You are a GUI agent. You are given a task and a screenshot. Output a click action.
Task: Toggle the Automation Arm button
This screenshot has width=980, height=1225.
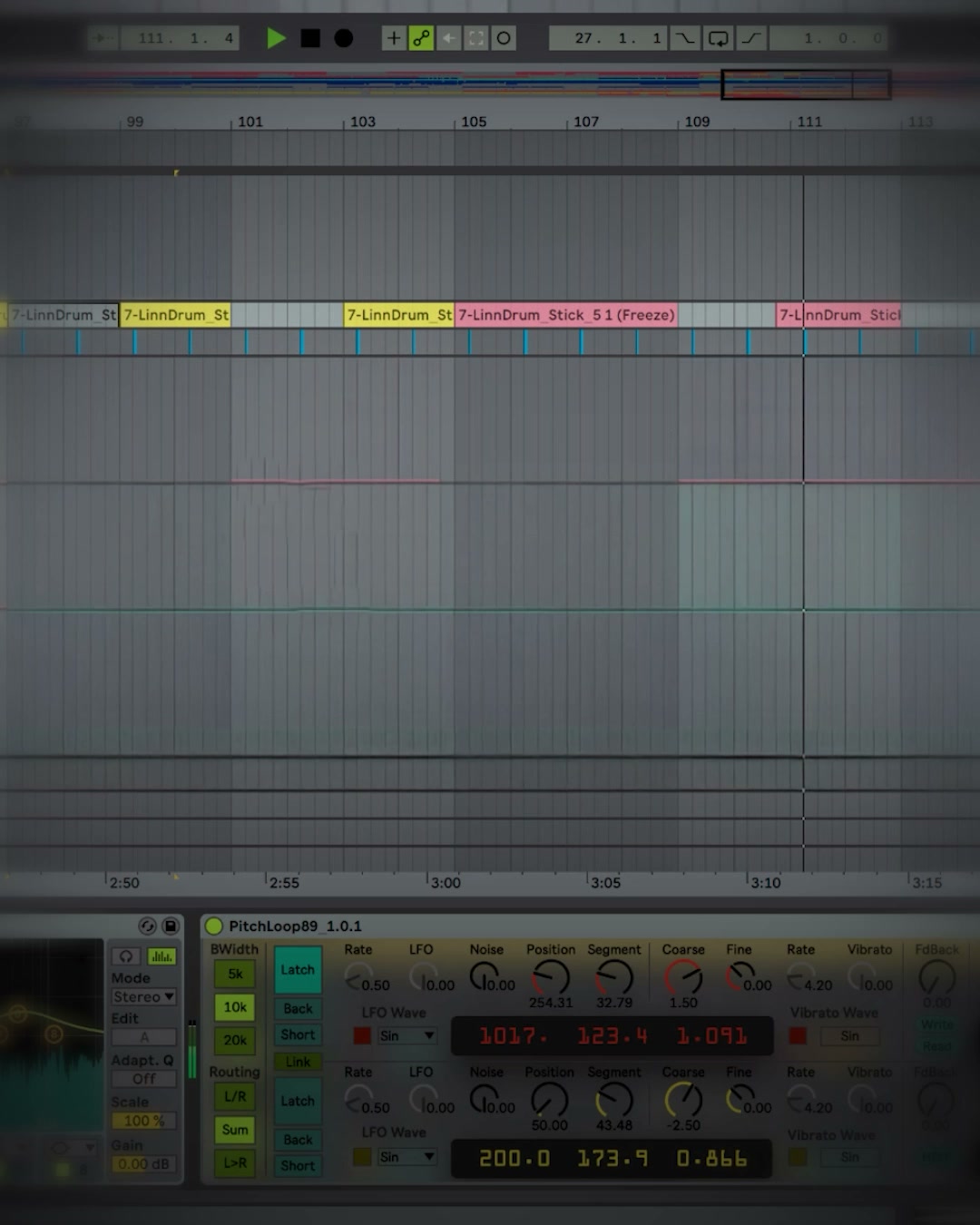pyautogui.click(x=421, y=38)
